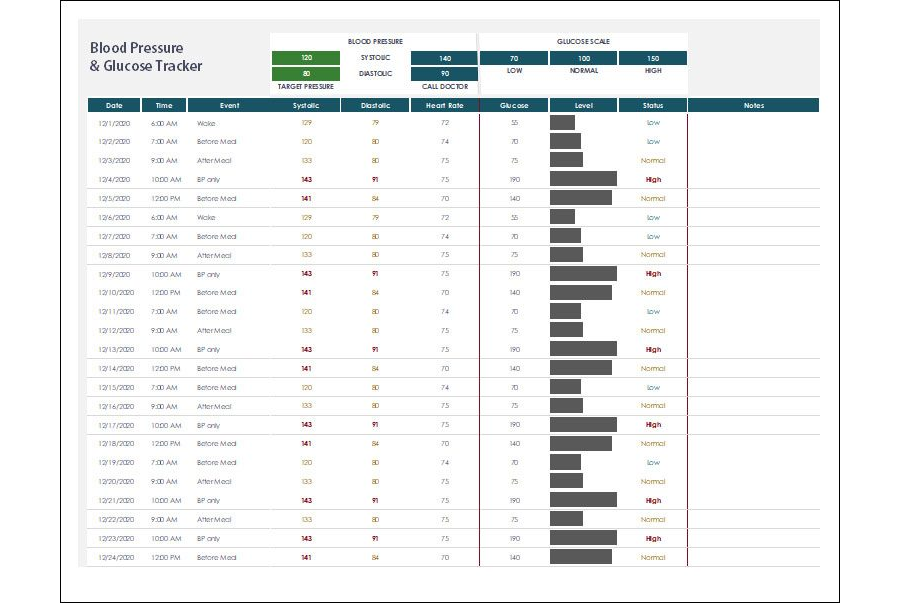The height and width of the screenshot is (603, 900).
Task: Click the level bar in the 12/4/2020 row
Action: (x=583, y=178)
